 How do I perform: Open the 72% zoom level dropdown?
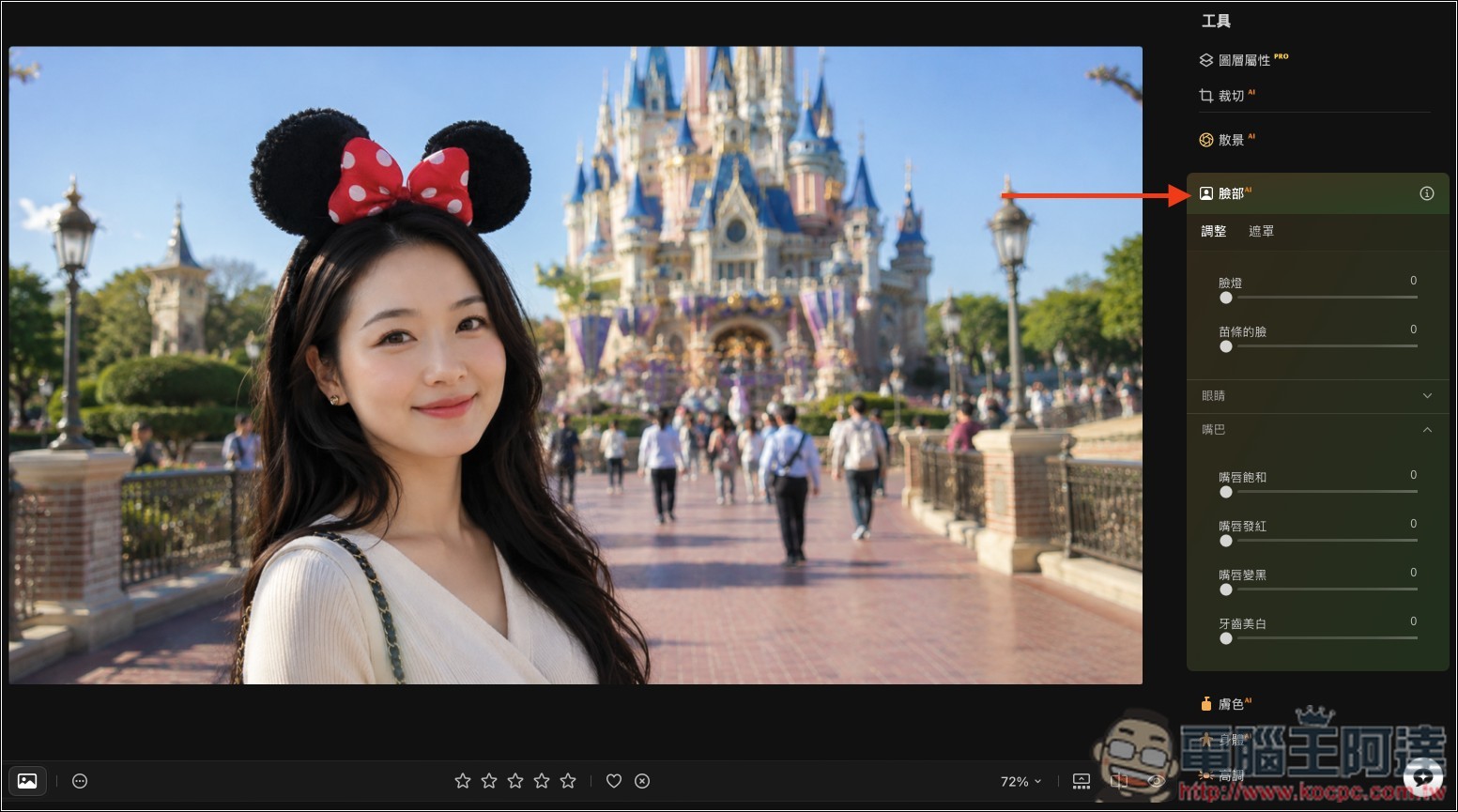point(1021,781)
